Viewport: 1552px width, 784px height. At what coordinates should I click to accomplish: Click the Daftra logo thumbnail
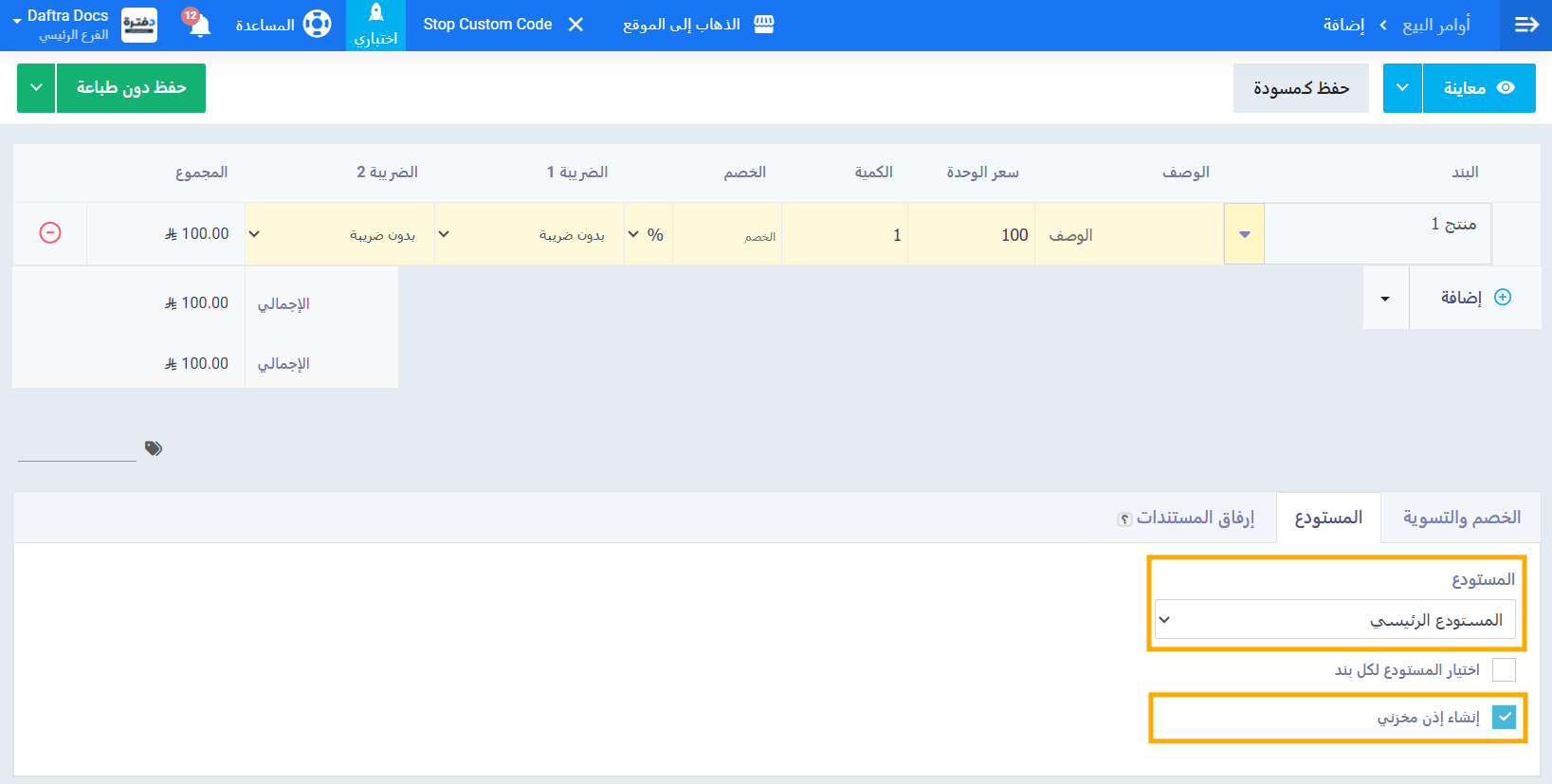point(139,25)
